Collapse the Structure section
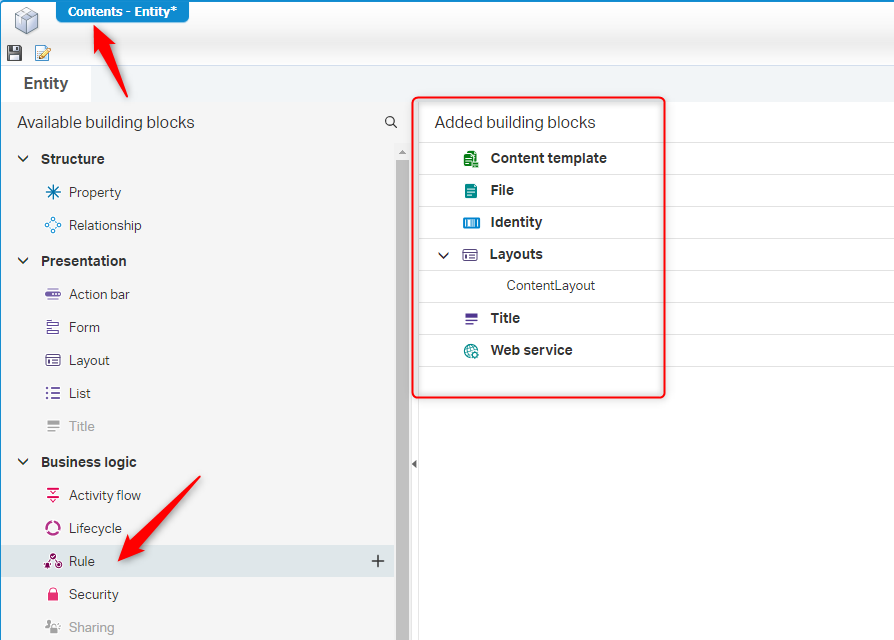The width and height of the screenshot is (894, 640). pos(23,159)
